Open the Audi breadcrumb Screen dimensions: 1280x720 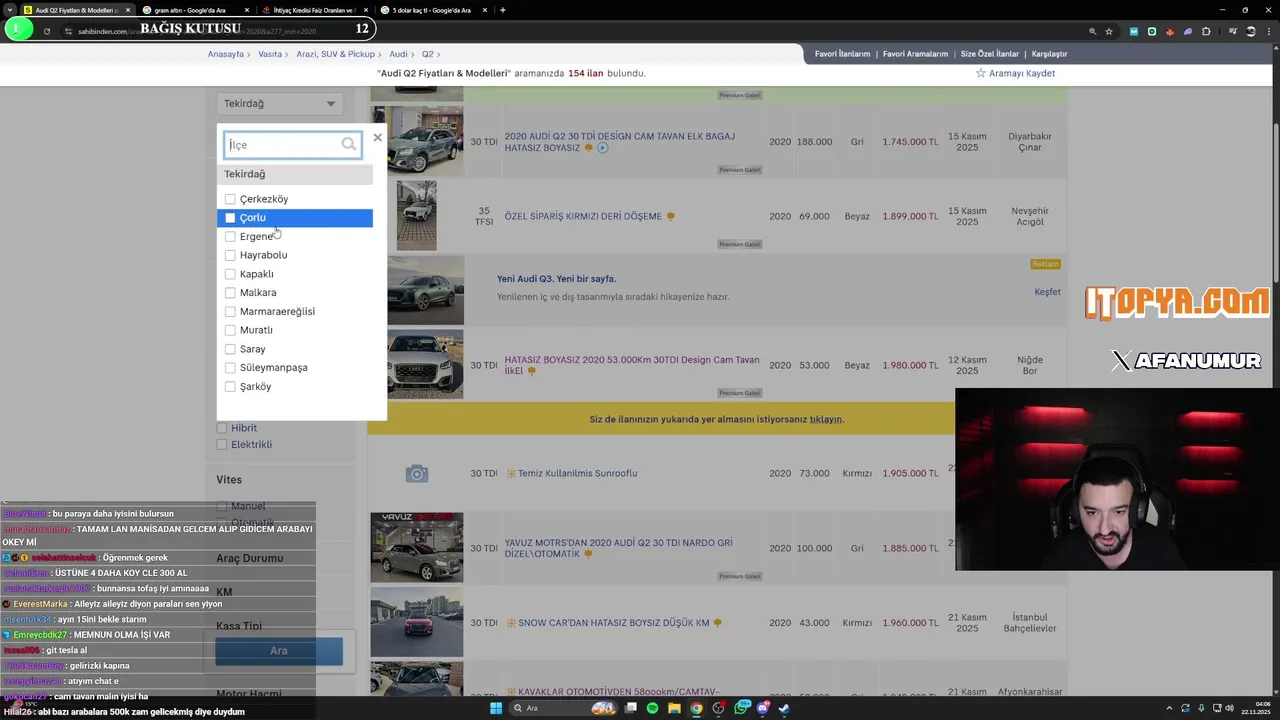pos(398,54)
